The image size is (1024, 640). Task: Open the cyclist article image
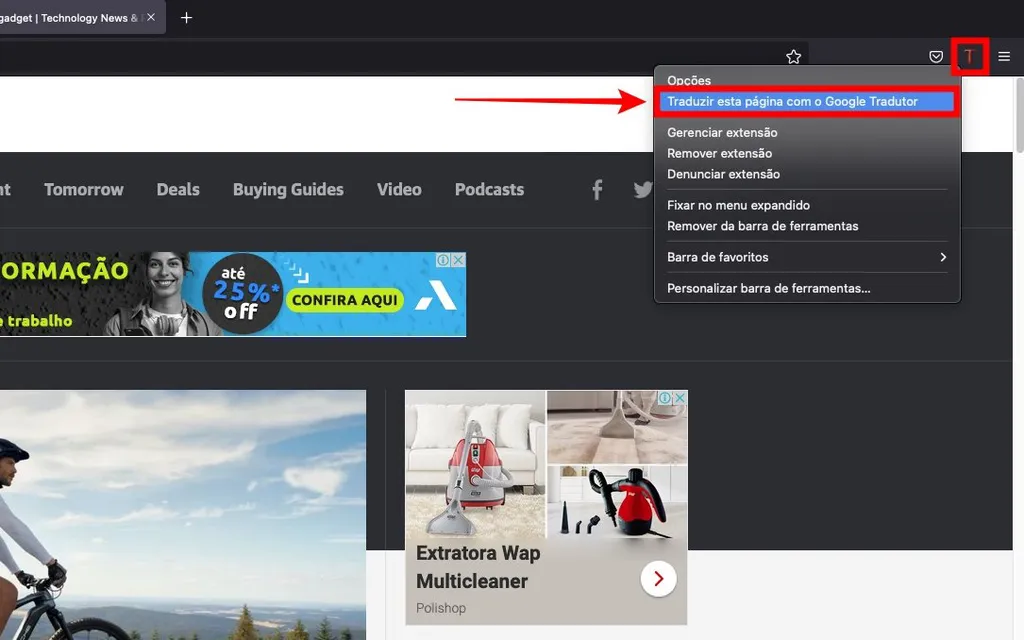click(183, 515)
